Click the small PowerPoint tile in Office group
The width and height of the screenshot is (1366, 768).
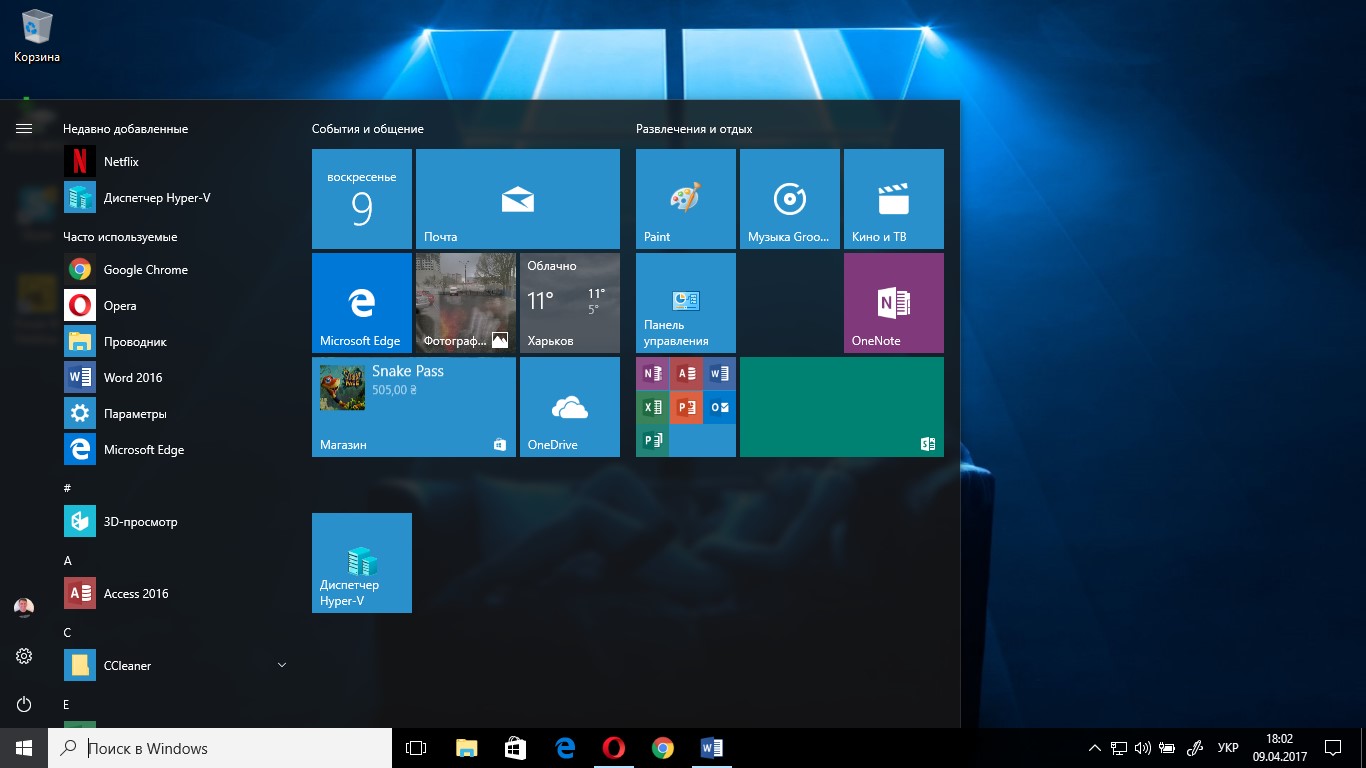click(686, 407)
